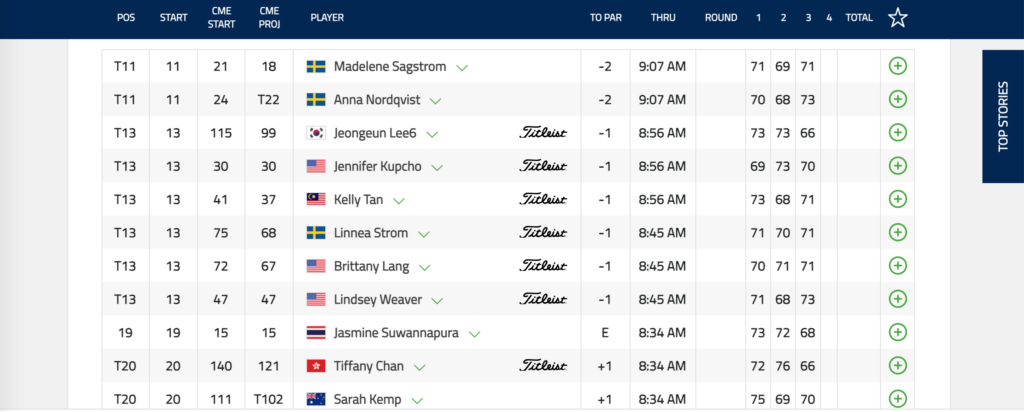
Task: Toggle favorite plus for Lindsey Weaver
Action: pos(897,299)
